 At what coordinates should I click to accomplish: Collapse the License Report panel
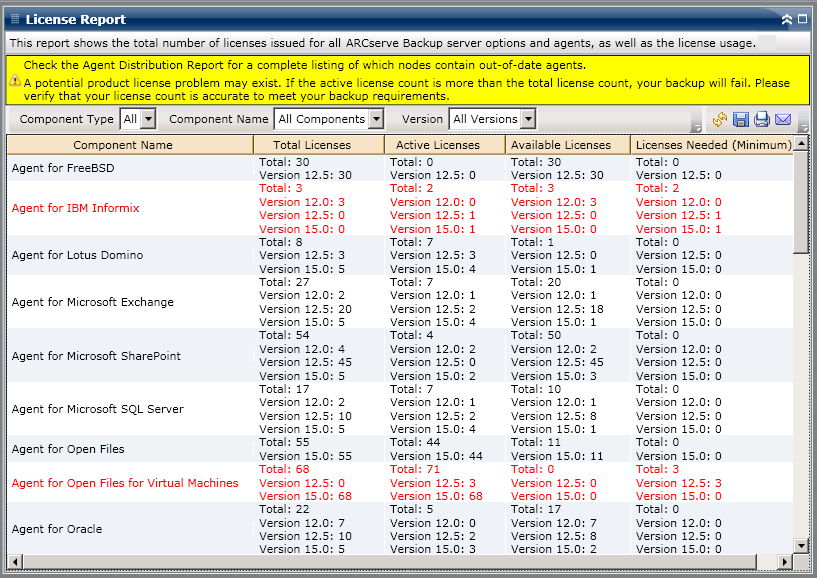(787, 19)
